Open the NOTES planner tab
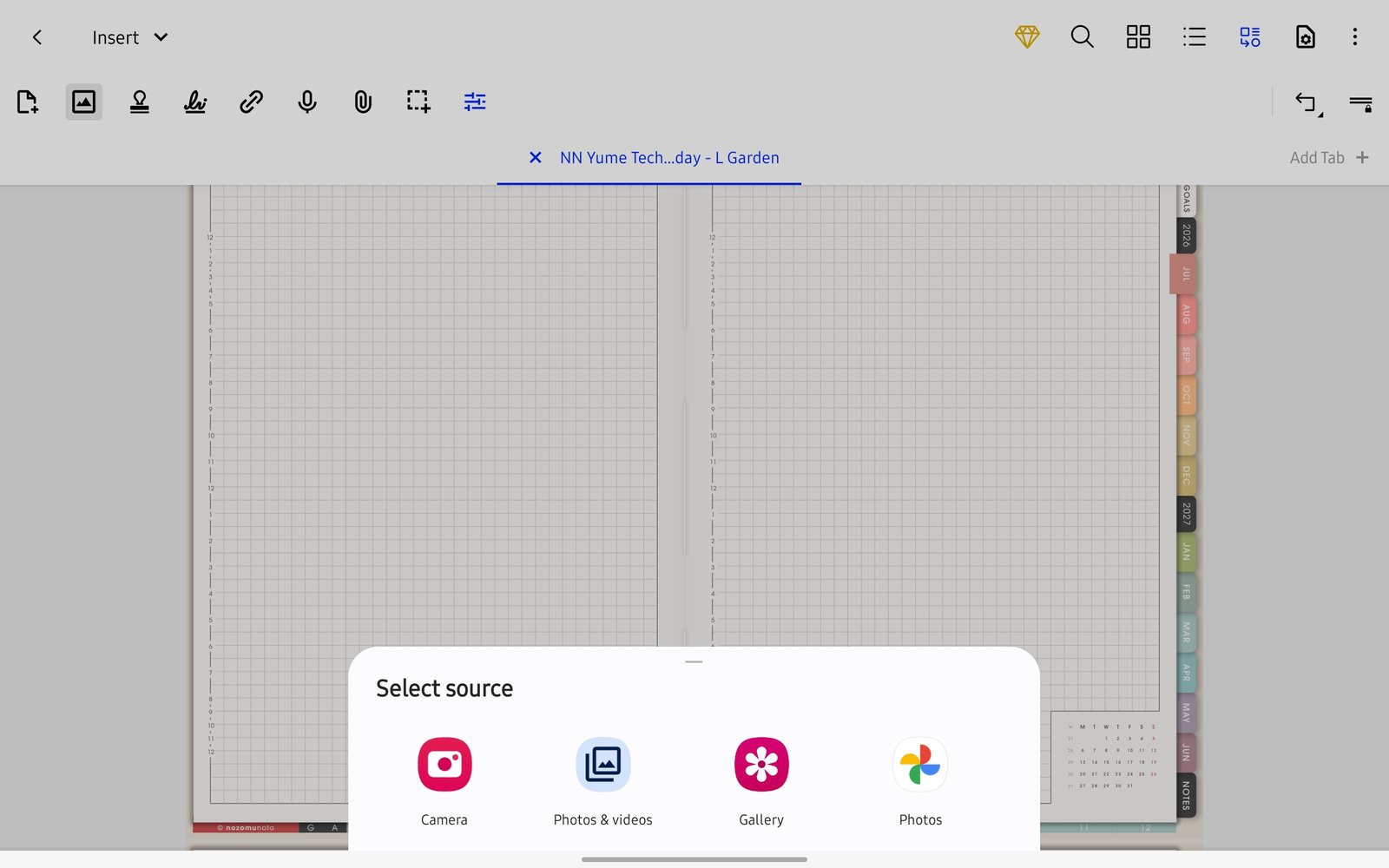1389x868 pixels. (x=1186, y=795)
